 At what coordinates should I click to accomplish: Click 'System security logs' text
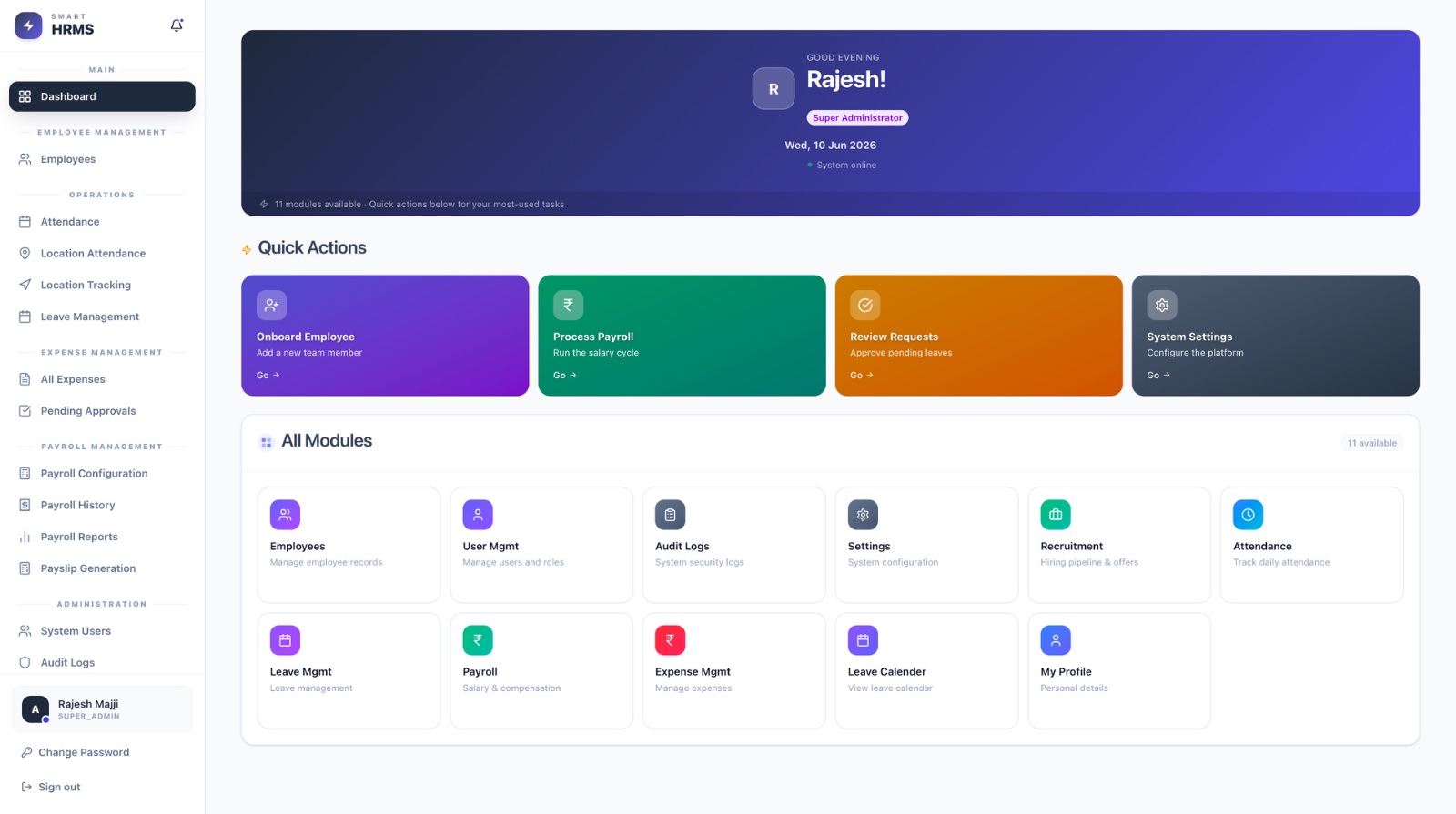point(699,562)
